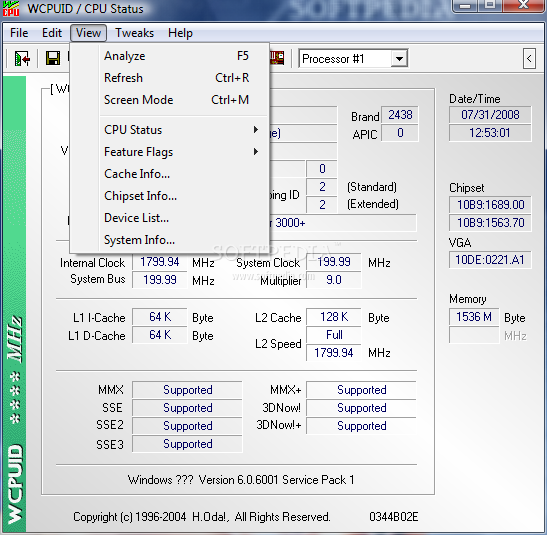547x535 pixels.
Task: Click L2 Speed value Full
Action: 334,335
